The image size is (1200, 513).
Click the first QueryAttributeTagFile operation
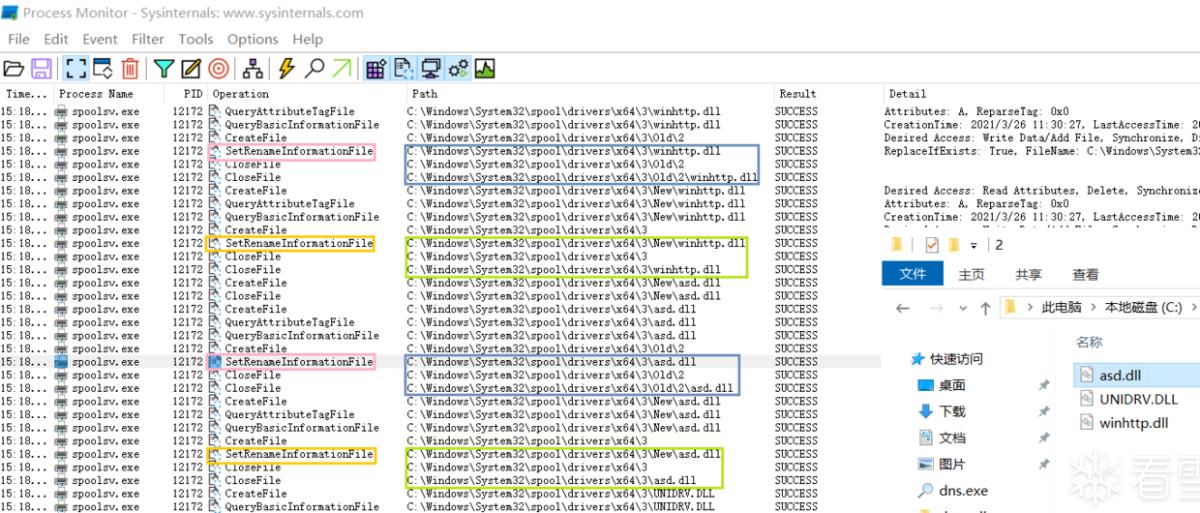pos(289,111)
